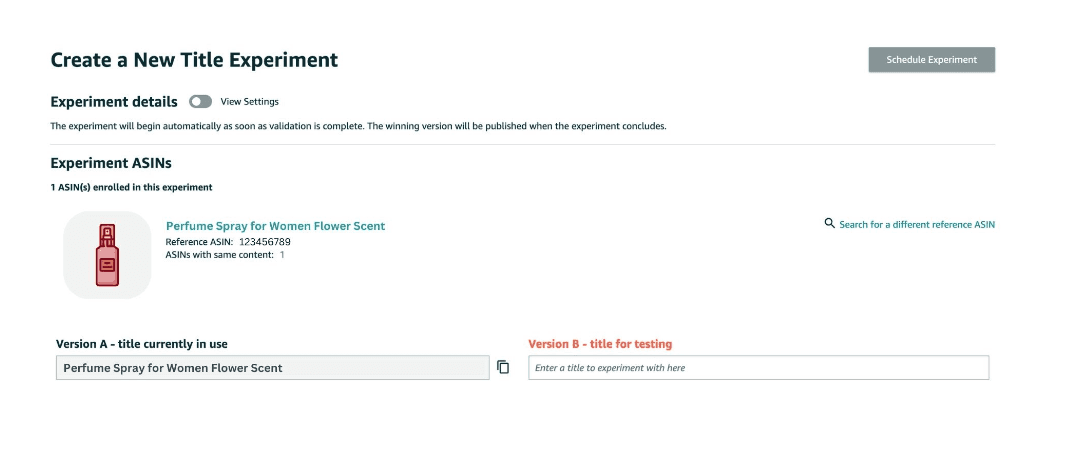Click the Schedule Experiment button
Screen dimensions: 1085x454
click(x=931, y=60)
